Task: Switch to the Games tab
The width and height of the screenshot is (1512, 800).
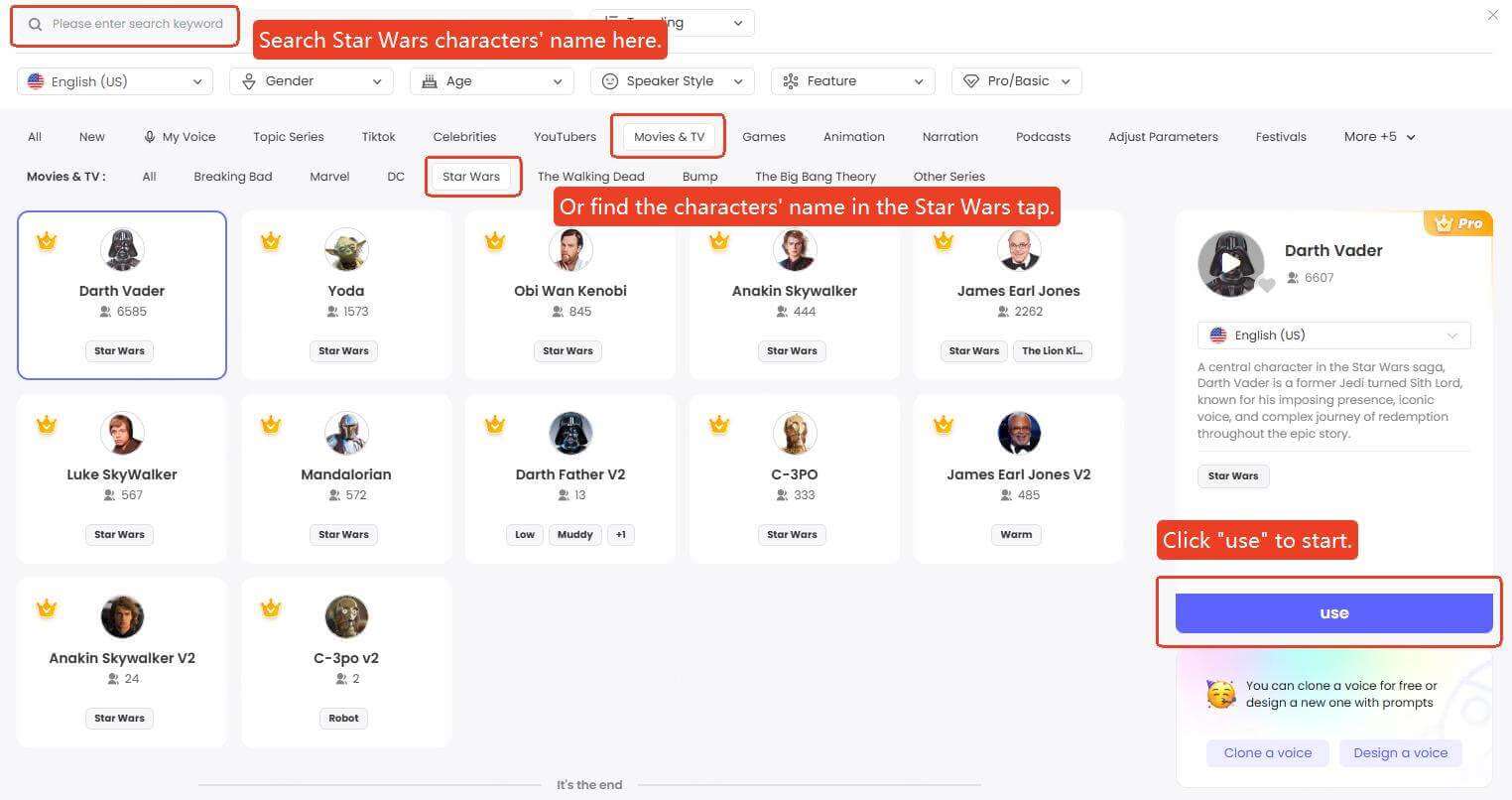Action: [764, 137]
